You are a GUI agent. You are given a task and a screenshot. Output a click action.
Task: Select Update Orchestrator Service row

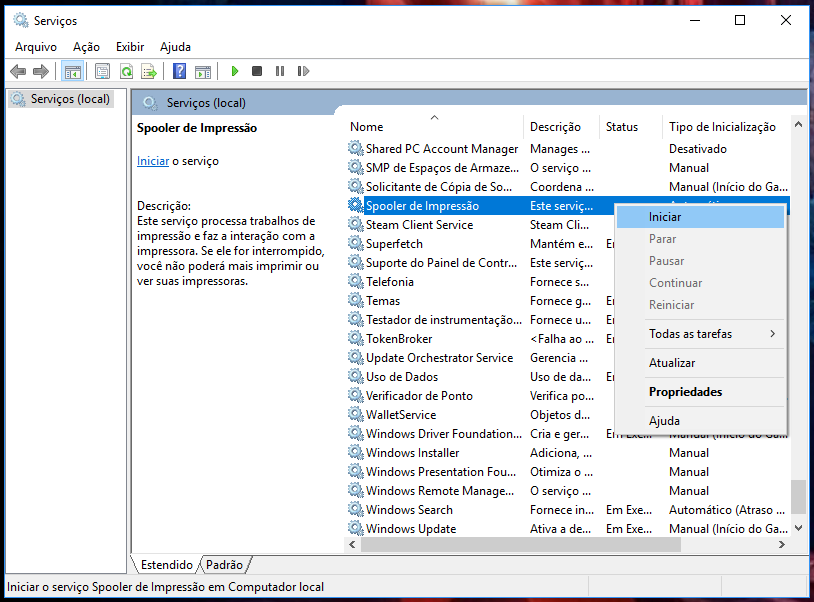[481, 358]
